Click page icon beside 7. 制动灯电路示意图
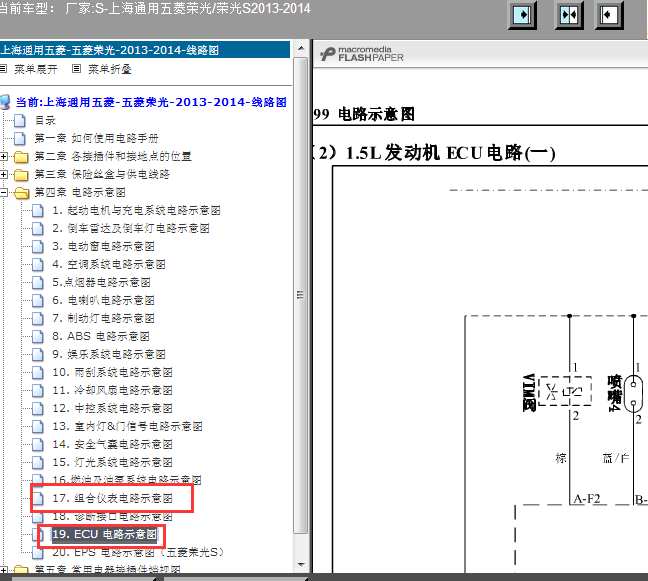The width and height of the screenshot is (648, 581). 38,318
